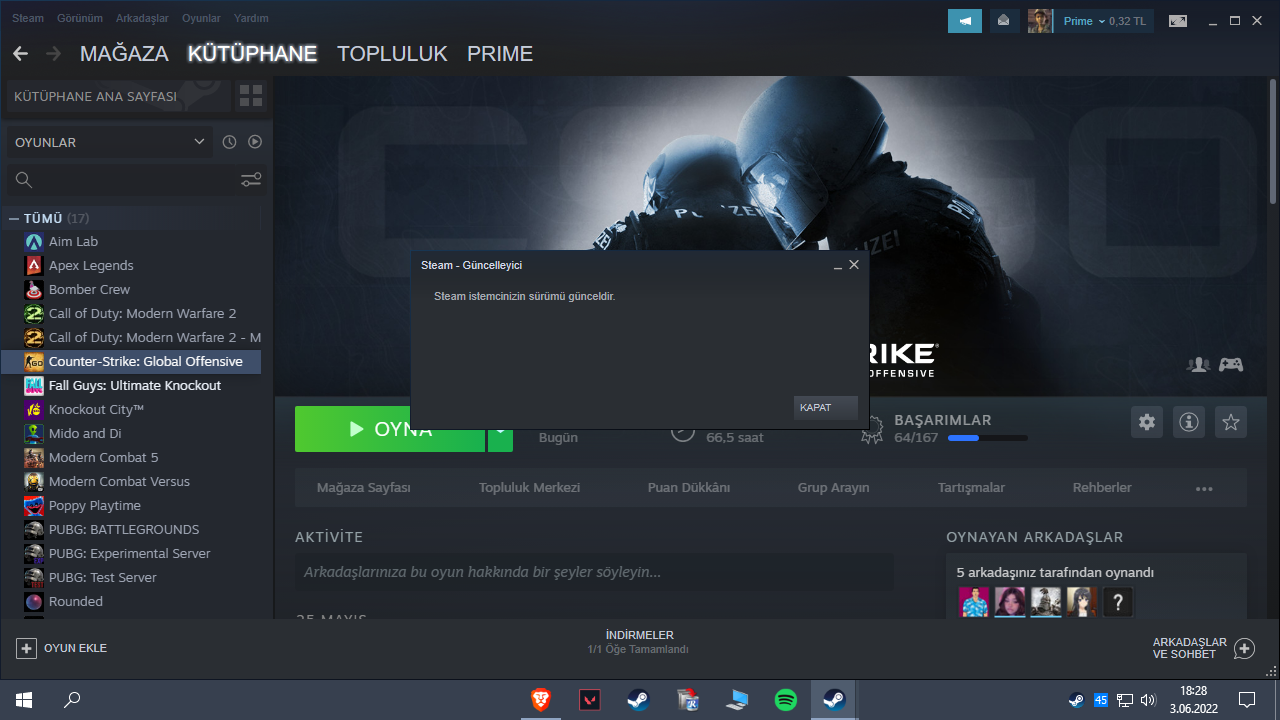
Task: Close the Steam updater dialog with X
Action: click(x=854, y=265)
